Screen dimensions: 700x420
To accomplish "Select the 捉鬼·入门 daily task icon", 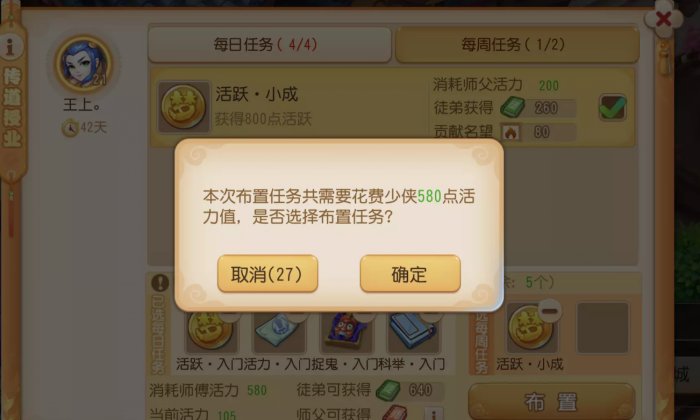I will [347, 331].
